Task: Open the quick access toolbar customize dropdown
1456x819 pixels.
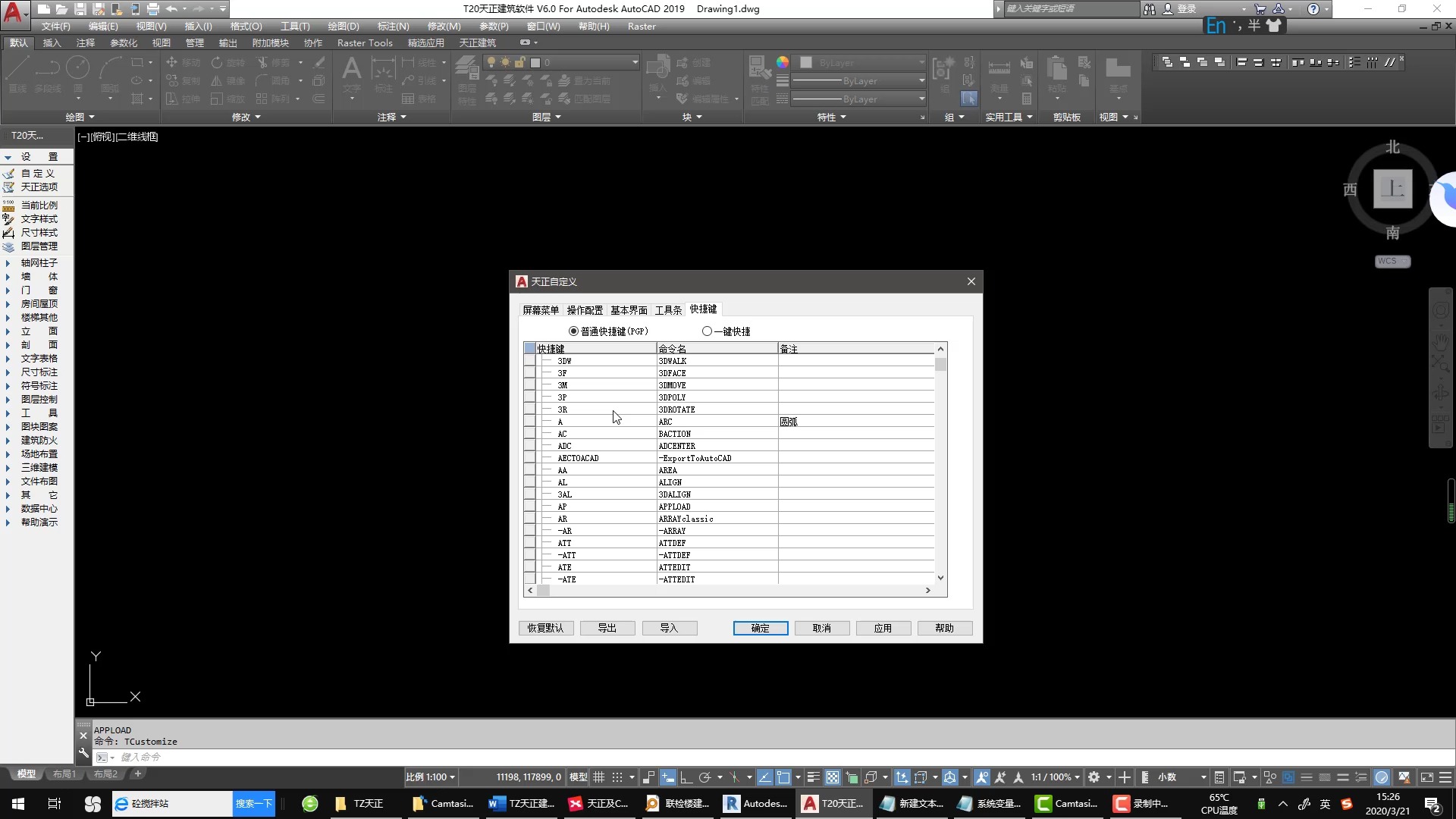Action: [x=223, y=9]
